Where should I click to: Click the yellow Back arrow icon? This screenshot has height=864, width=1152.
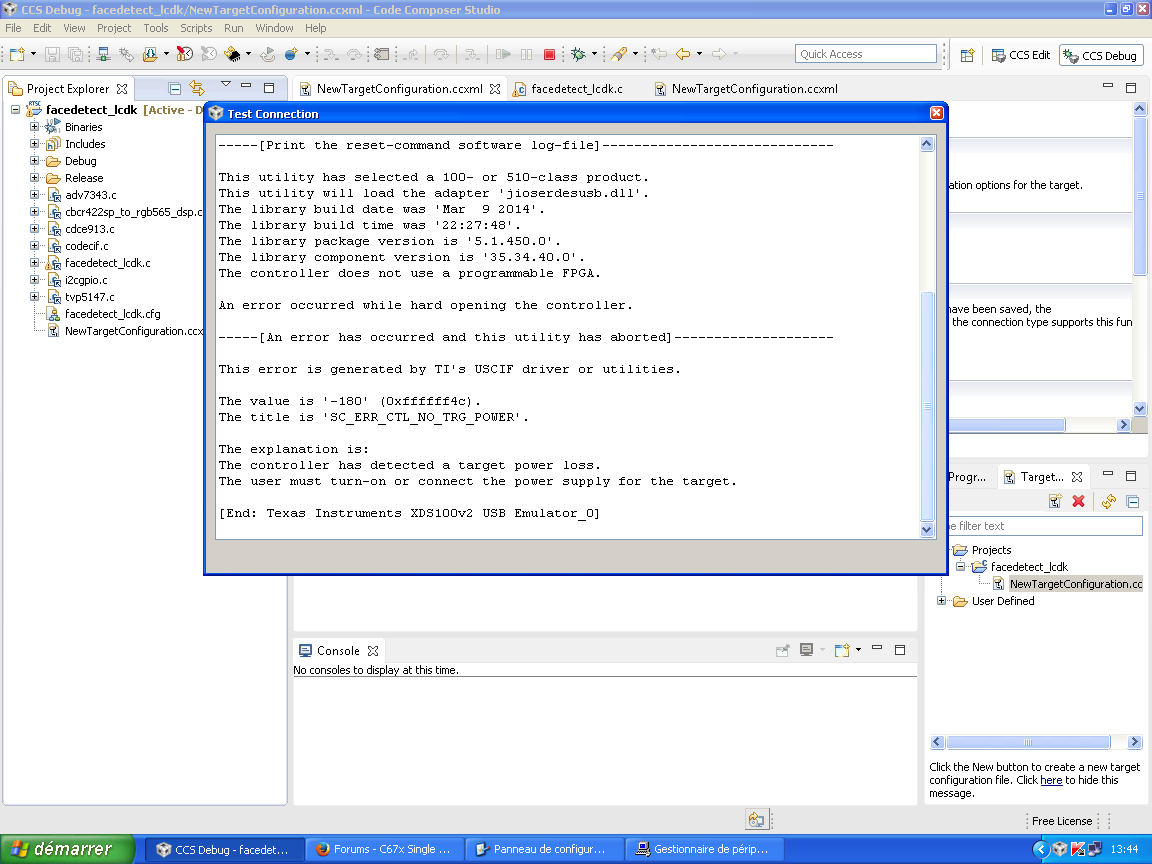click(x=683, y=54)
